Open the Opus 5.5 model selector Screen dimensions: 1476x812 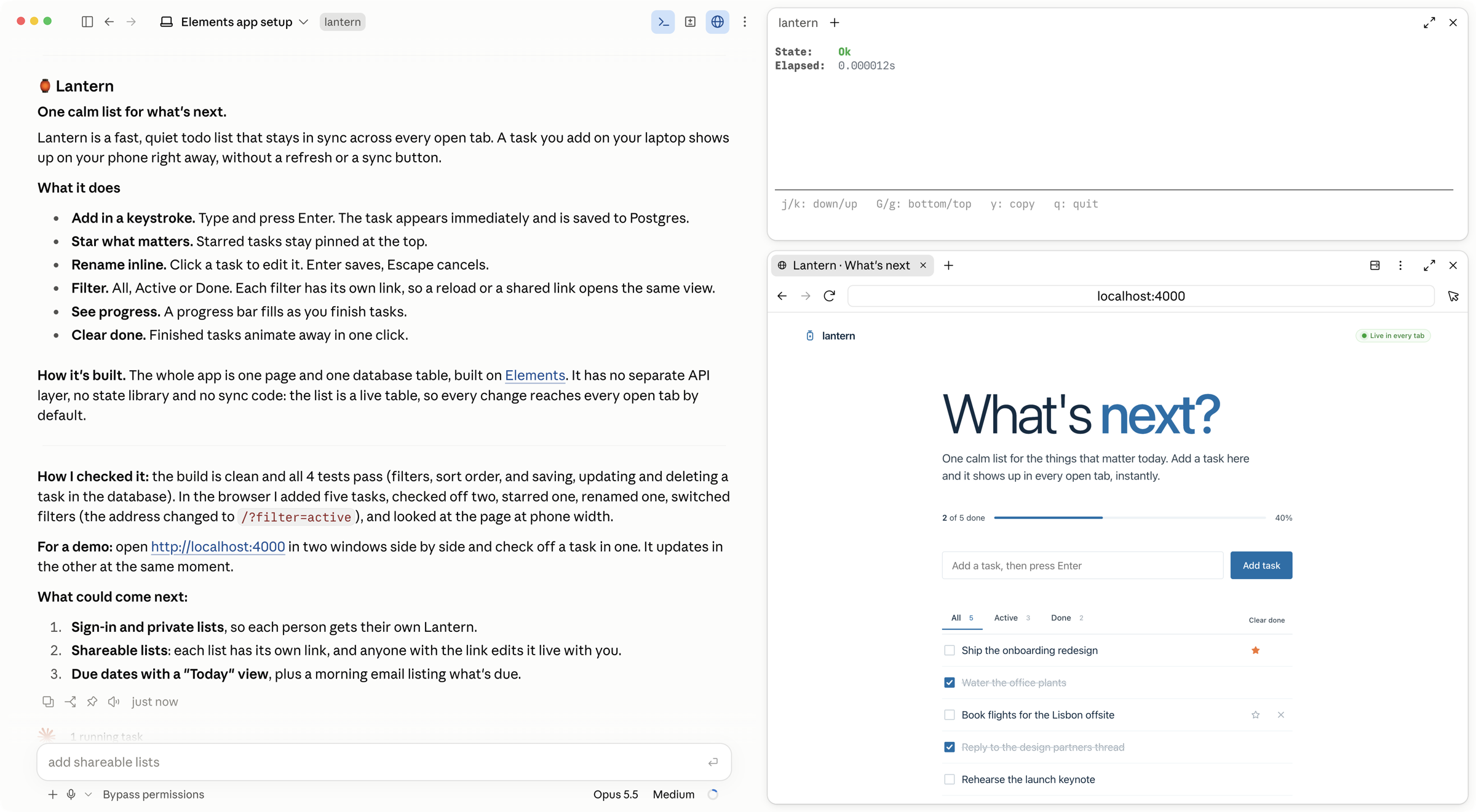click(616, 794)
